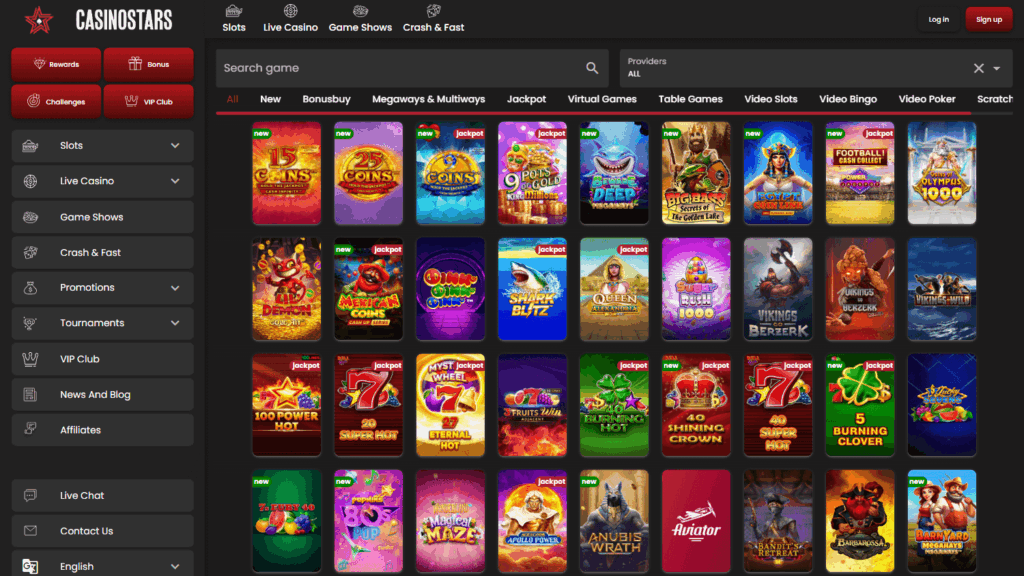Open the 100 Power Hot game
This screenshot has width=1024, height=576.
coord(287,405)
